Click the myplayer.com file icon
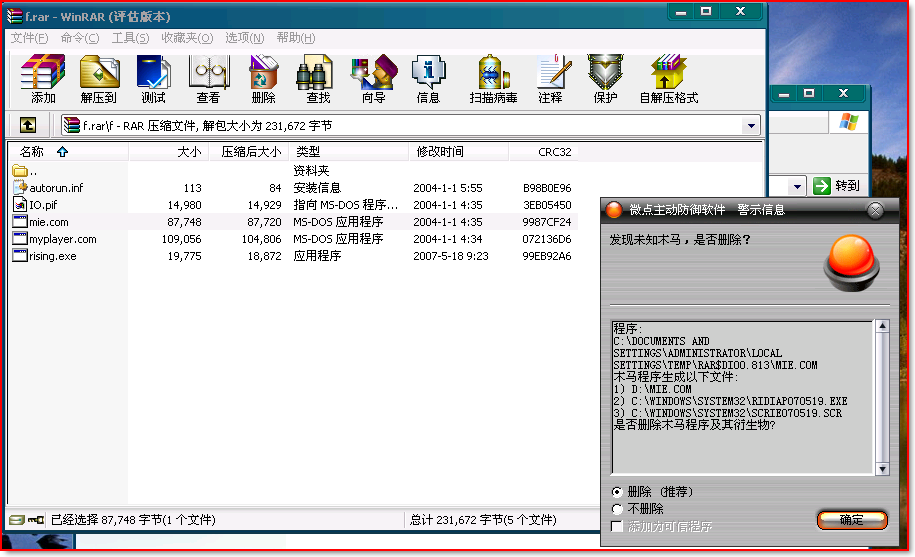 [x=20, y=239]
